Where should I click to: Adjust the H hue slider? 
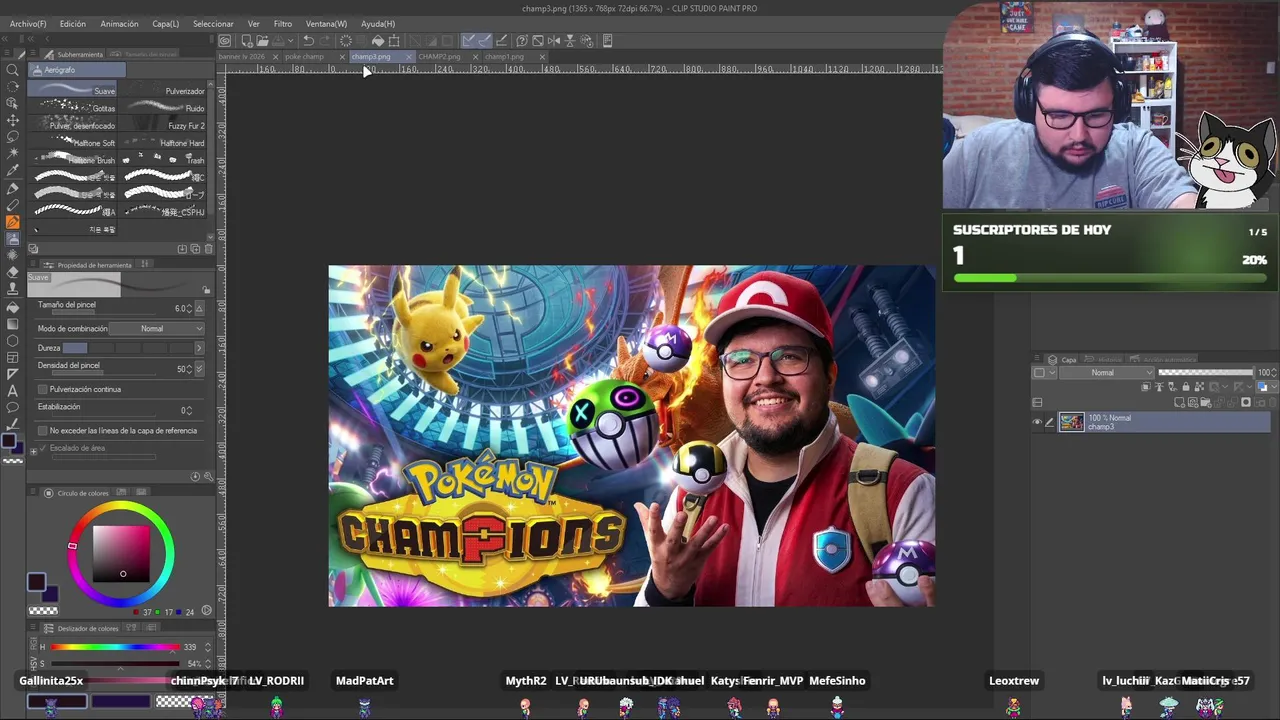[x=115, y=647]
